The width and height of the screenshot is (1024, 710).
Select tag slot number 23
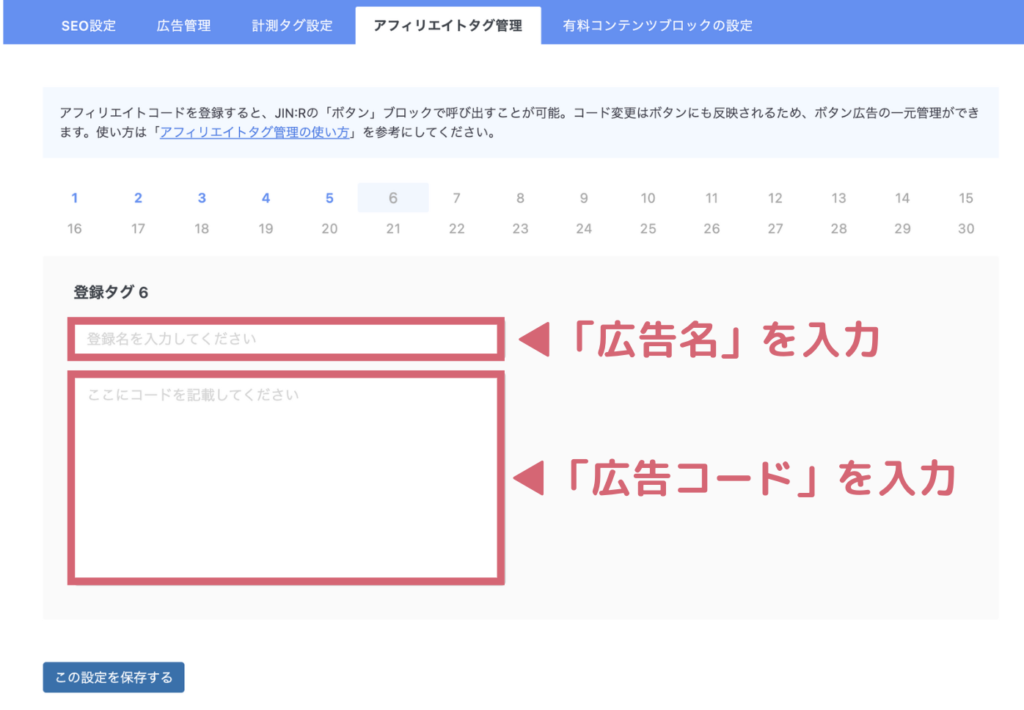(x=520, y=229)
